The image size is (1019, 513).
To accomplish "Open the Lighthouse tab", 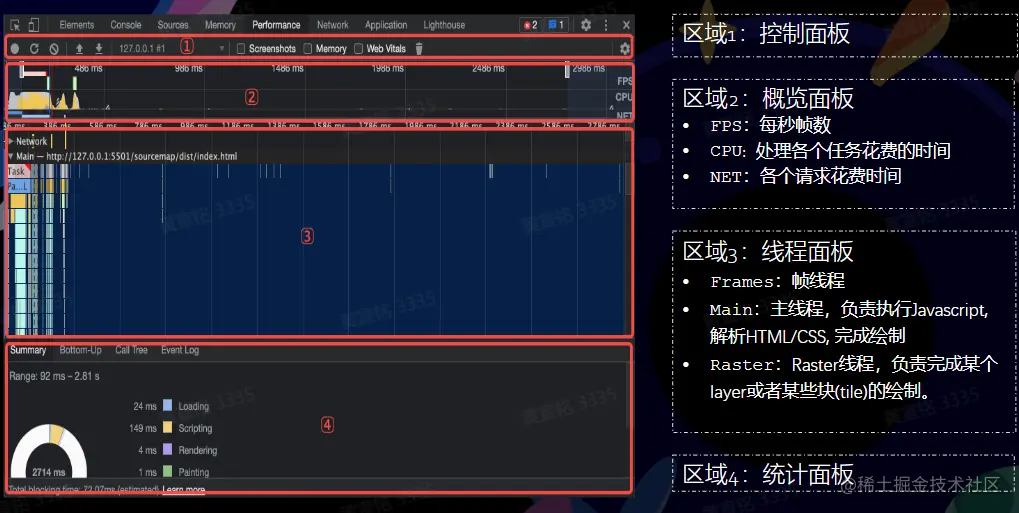I will coord(444,25).
